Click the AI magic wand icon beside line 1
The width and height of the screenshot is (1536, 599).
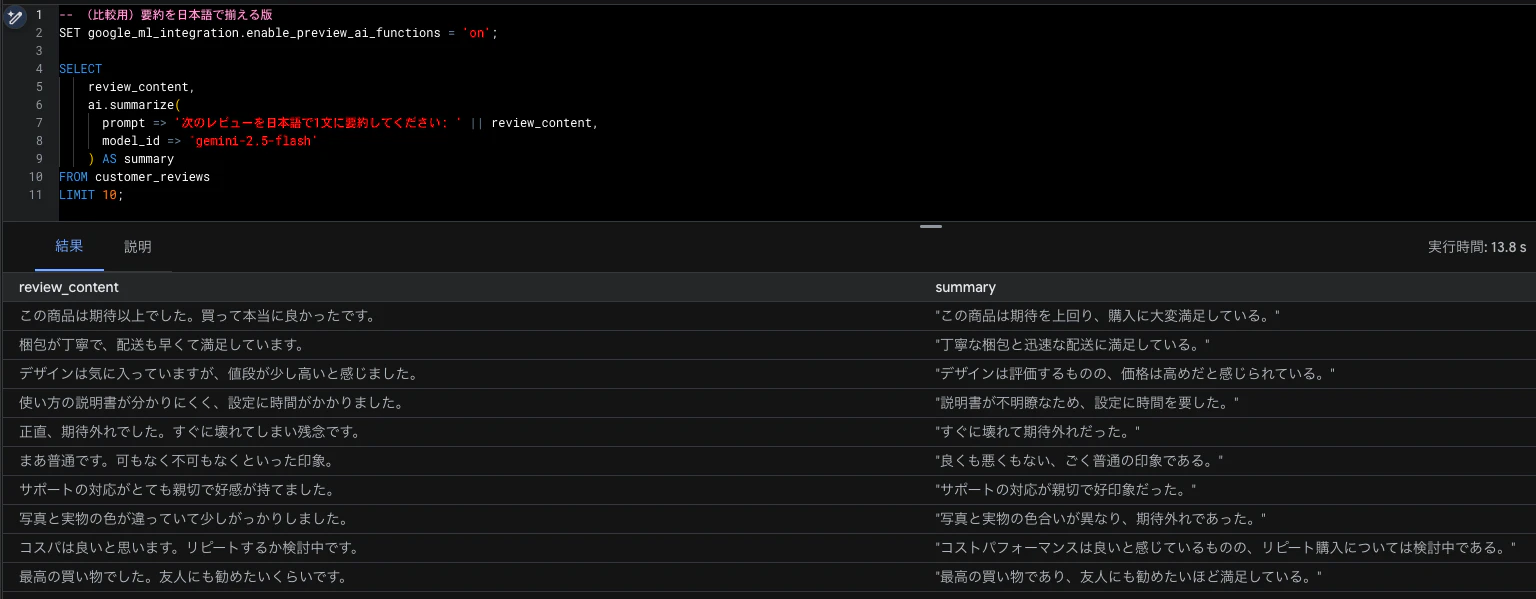(14, 17)
